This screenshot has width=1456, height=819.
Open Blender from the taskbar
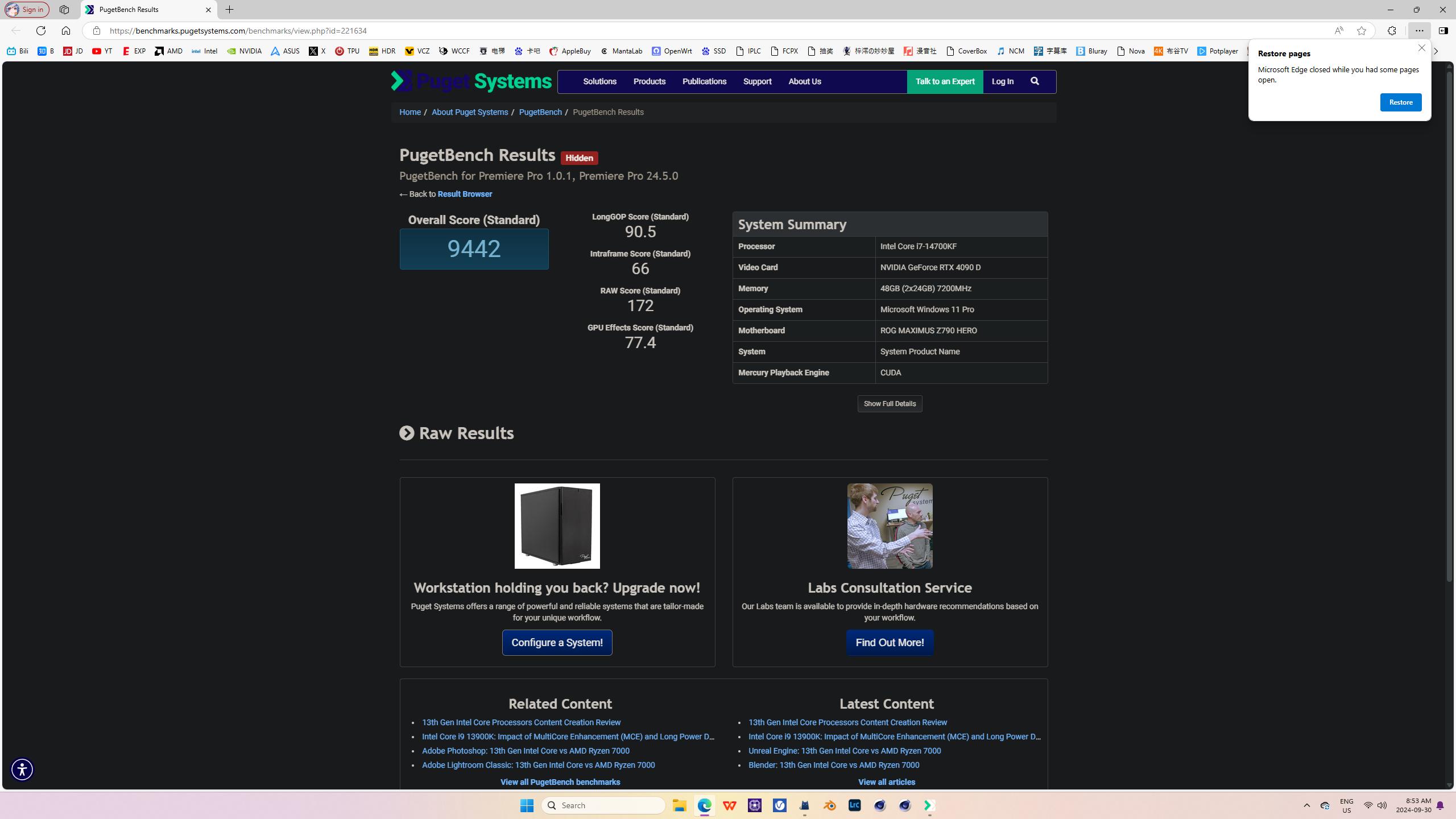click(829, 805)
